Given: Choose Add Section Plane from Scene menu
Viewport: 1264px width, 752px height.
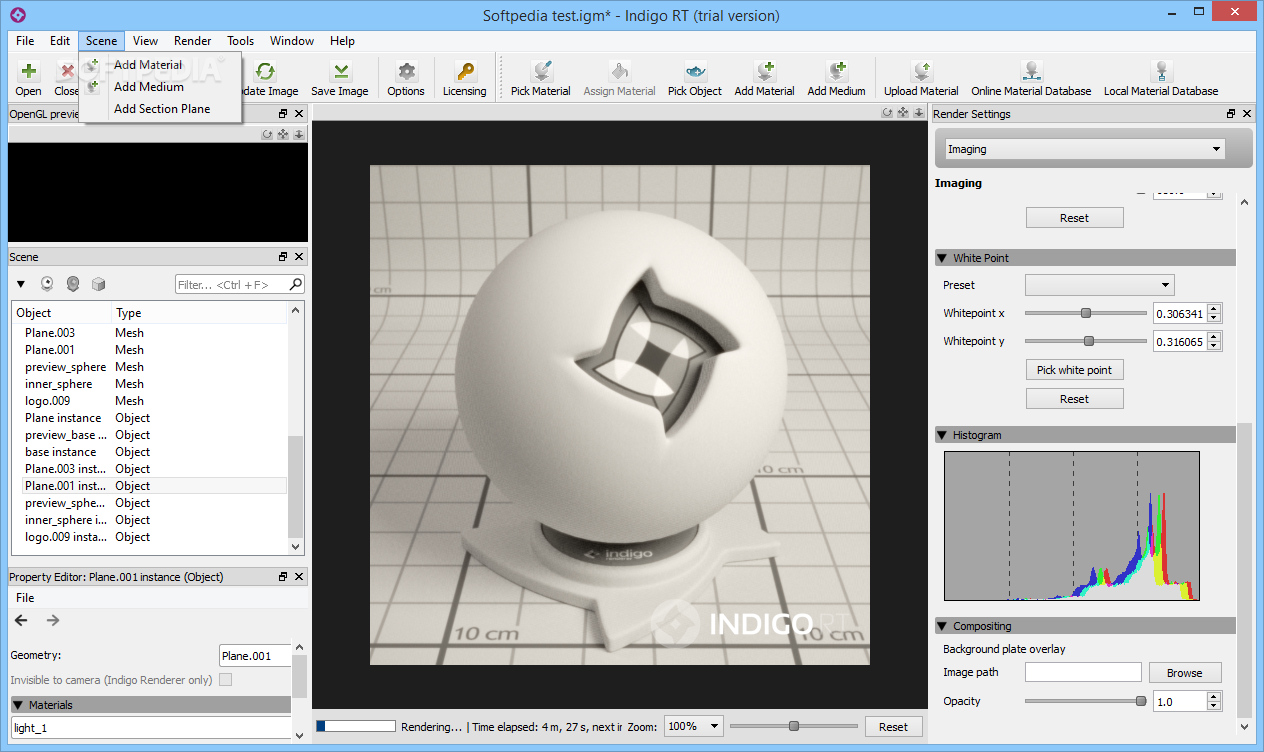Looking at the screenshot, I should point(161,109).
